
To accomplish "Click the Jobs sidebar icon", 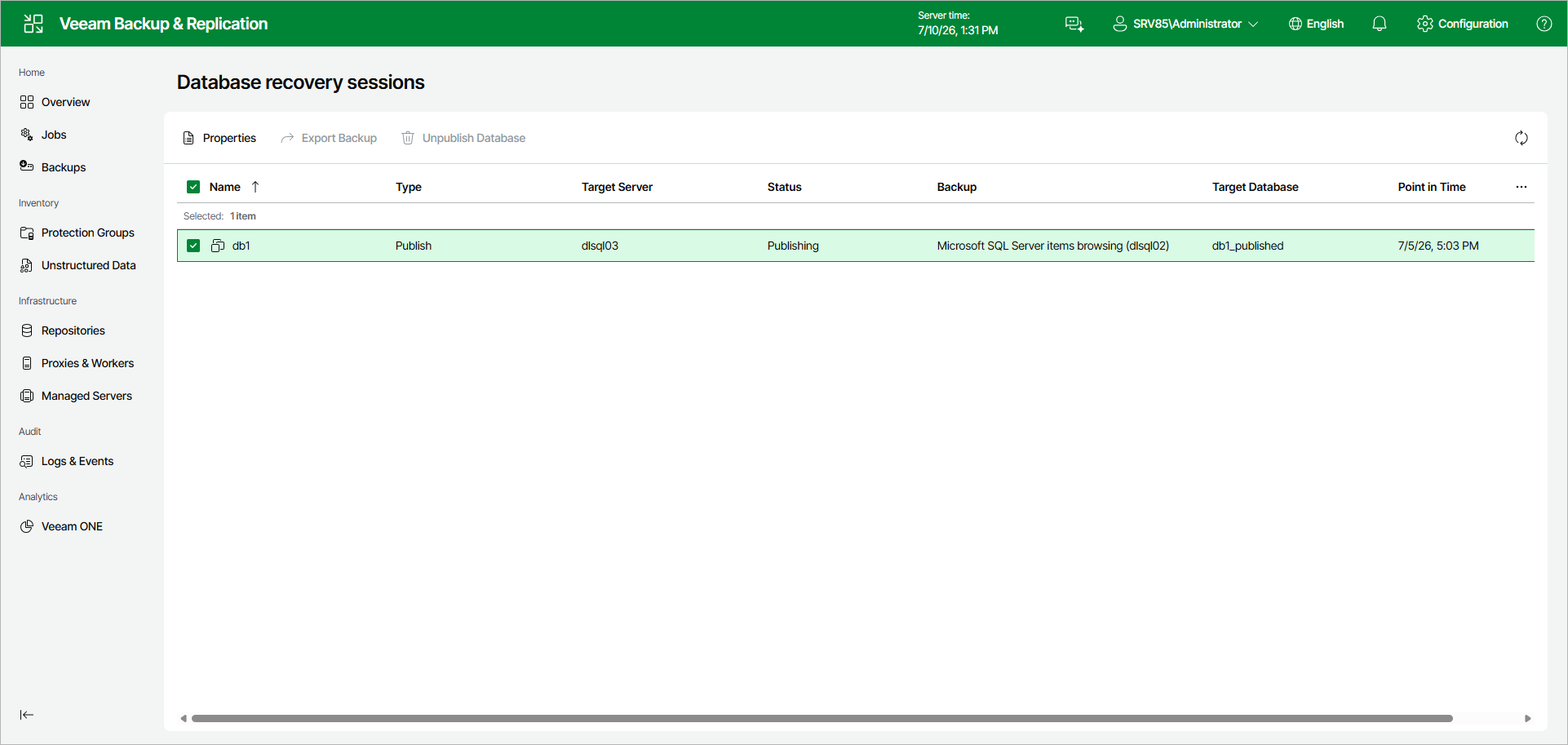I will (x=27, y=135).
